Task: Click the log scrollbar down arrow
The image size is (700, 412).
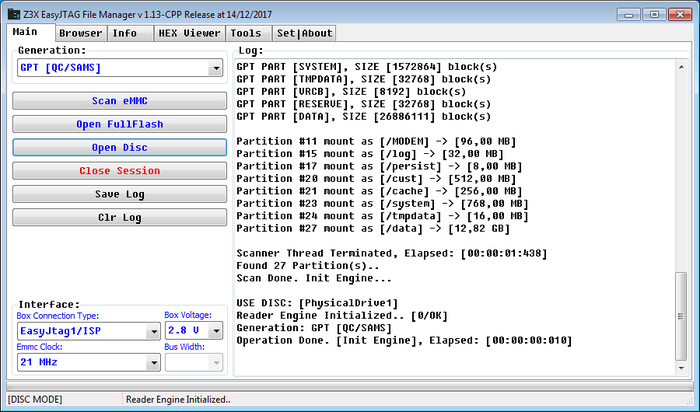Action: (x=681, y=368)
